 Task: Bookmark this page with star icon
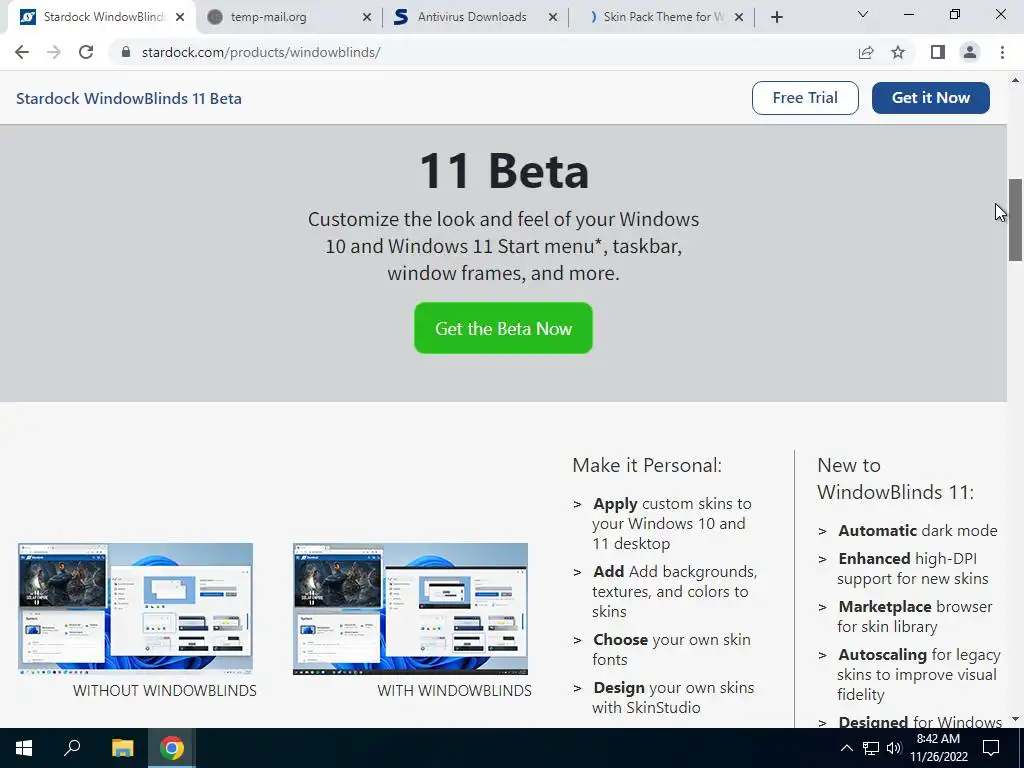[898, 52]
